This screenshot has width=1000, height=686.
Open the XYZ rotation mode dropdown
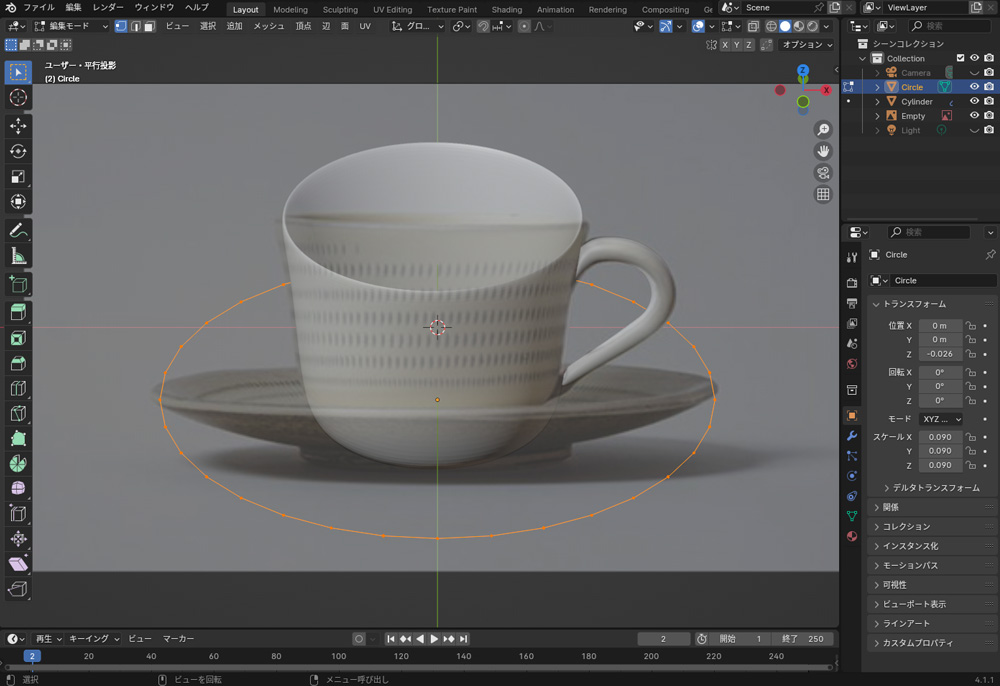click(x=940, y=419)
